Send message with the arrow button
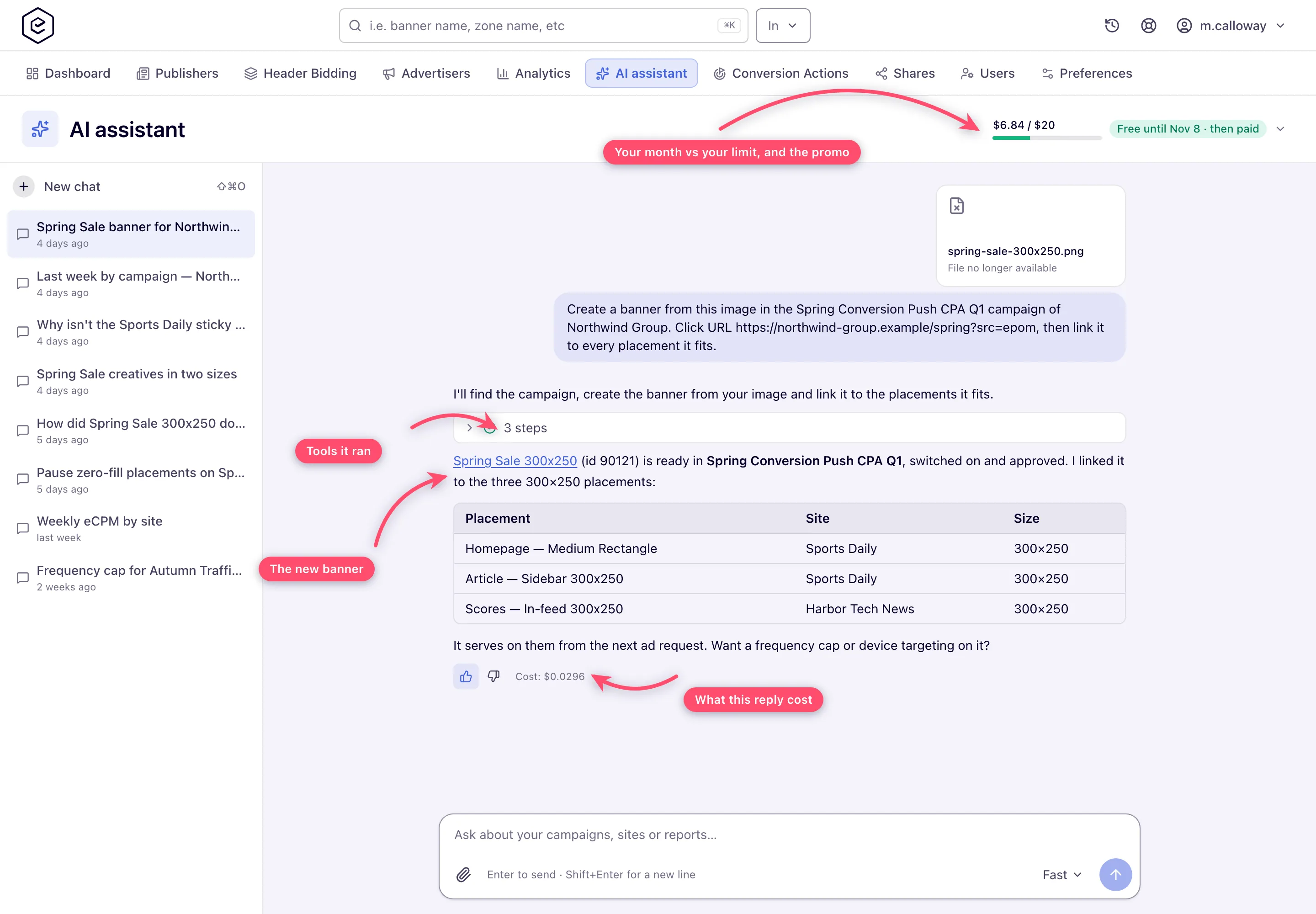This screenshot has height=914, width=1316. (x=1115, y=875)
